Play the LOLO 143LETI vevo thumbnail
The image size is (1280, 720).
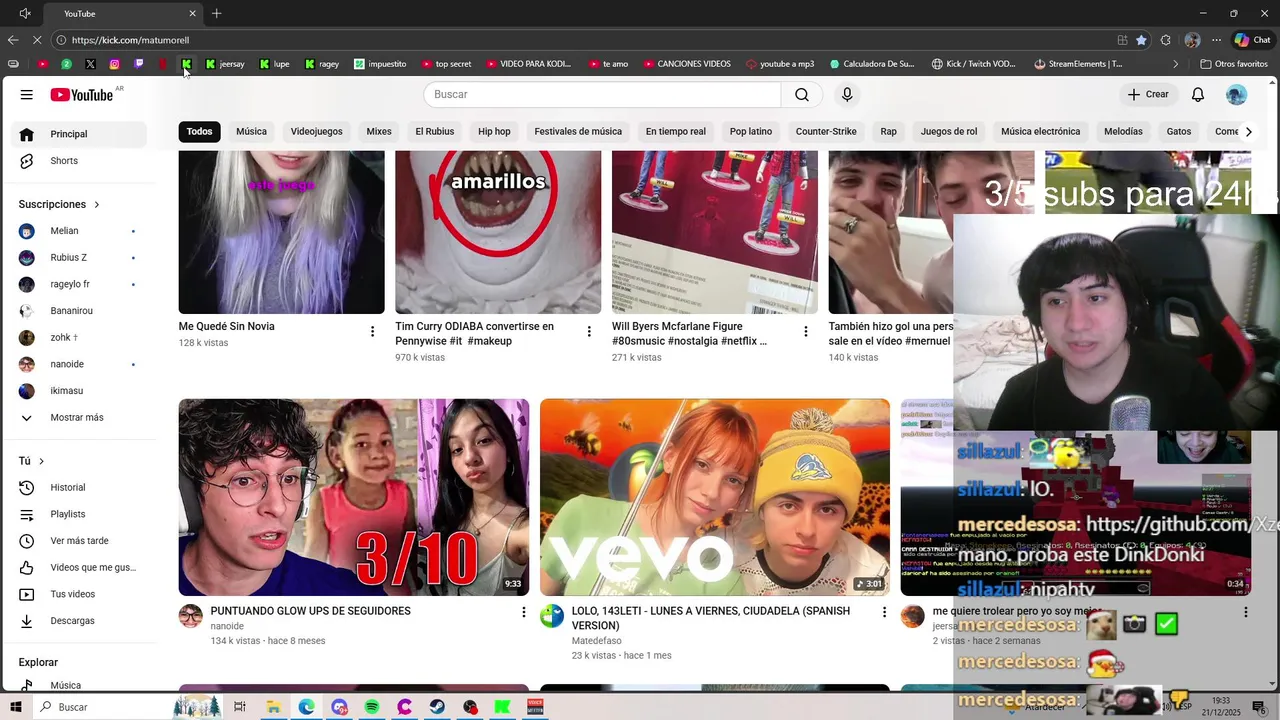pos(715,497)
